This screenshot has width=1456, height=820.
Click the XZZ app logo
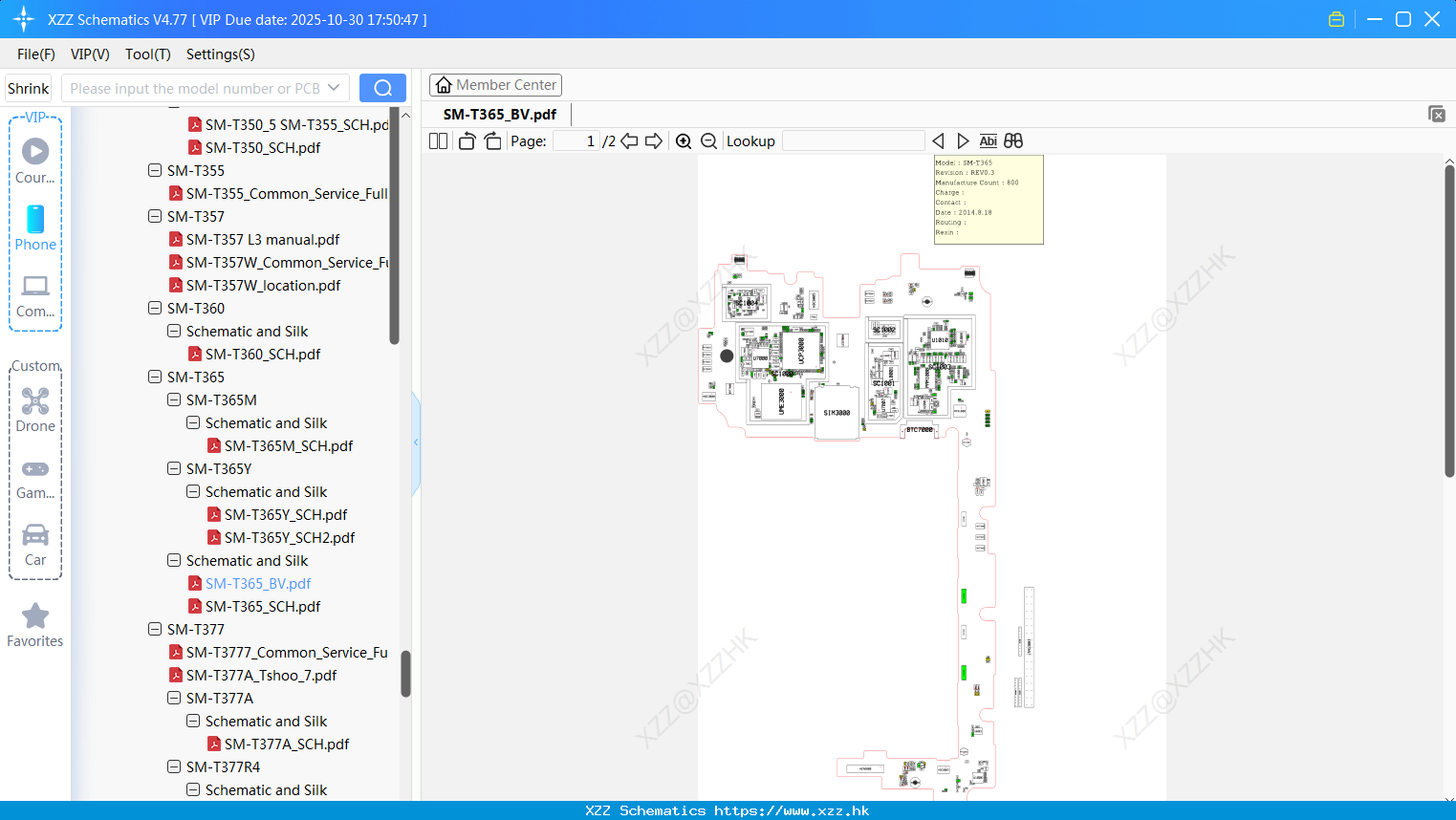[x=24, y=19]
